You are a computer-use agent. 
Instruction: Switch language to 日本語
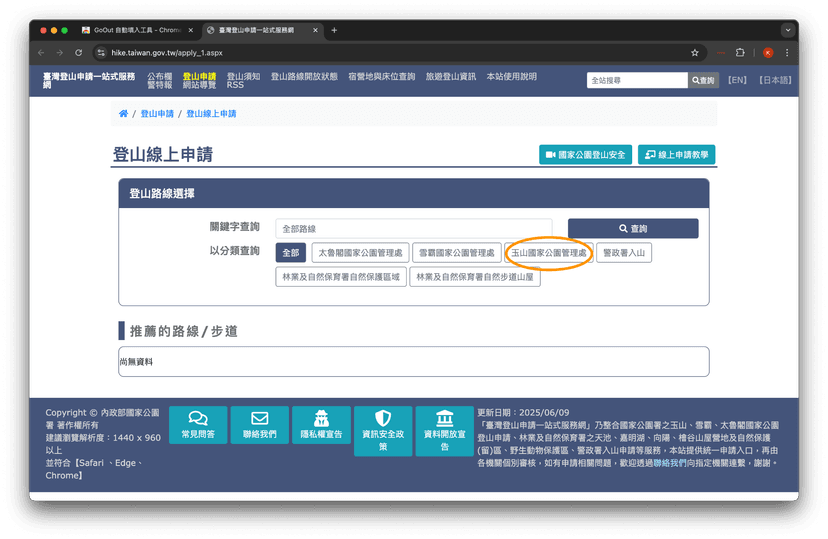(775, 80)
